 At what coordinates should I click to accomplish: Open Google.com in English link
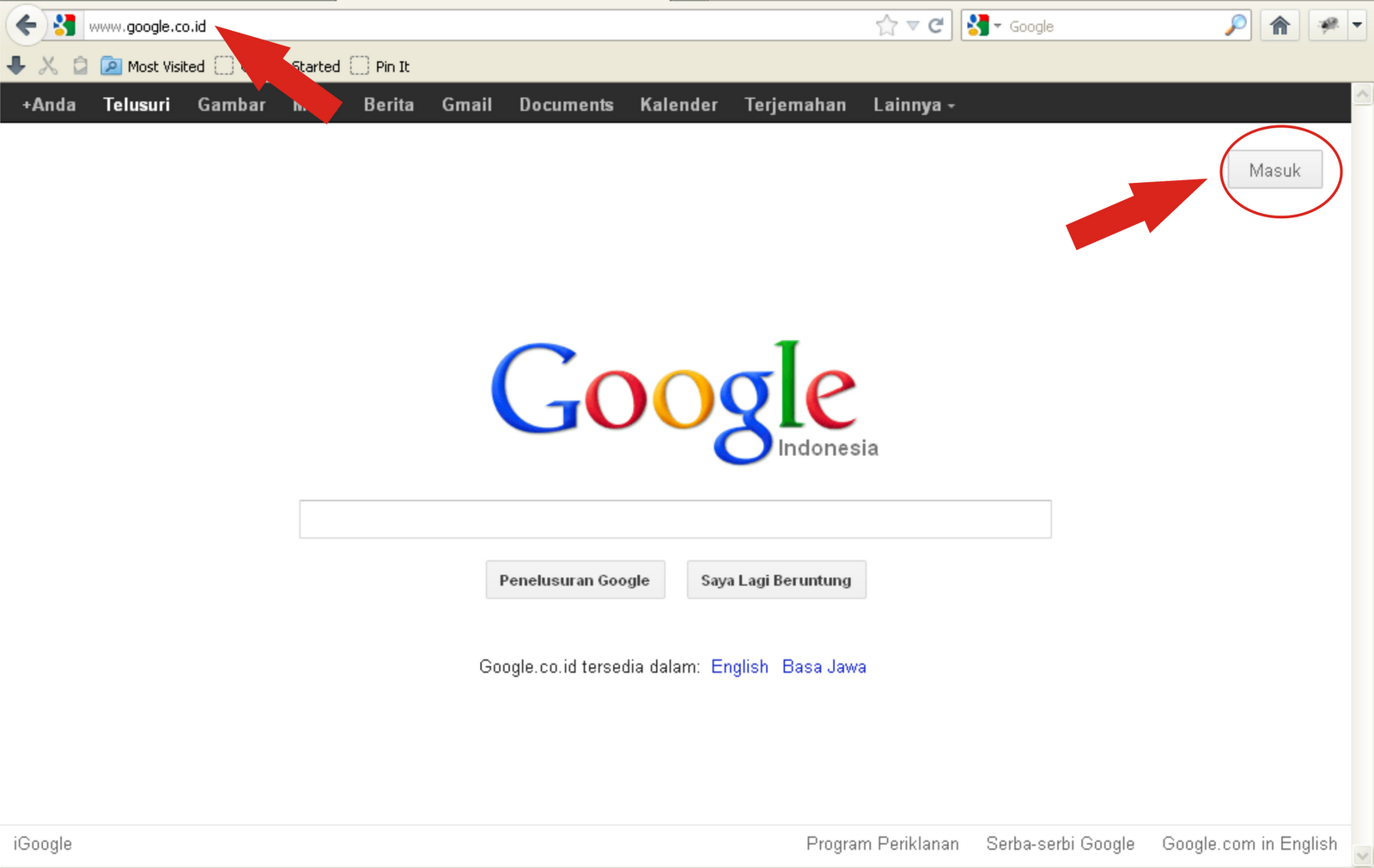pos(1249,844)
